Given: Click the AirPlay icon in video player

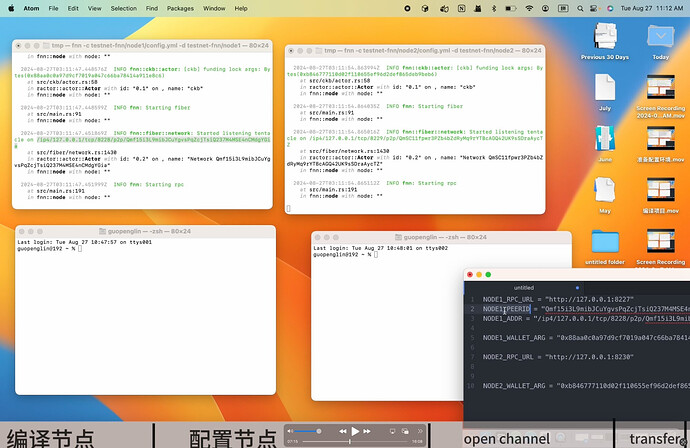Looking at the screenshot, I should coord(392,431).
